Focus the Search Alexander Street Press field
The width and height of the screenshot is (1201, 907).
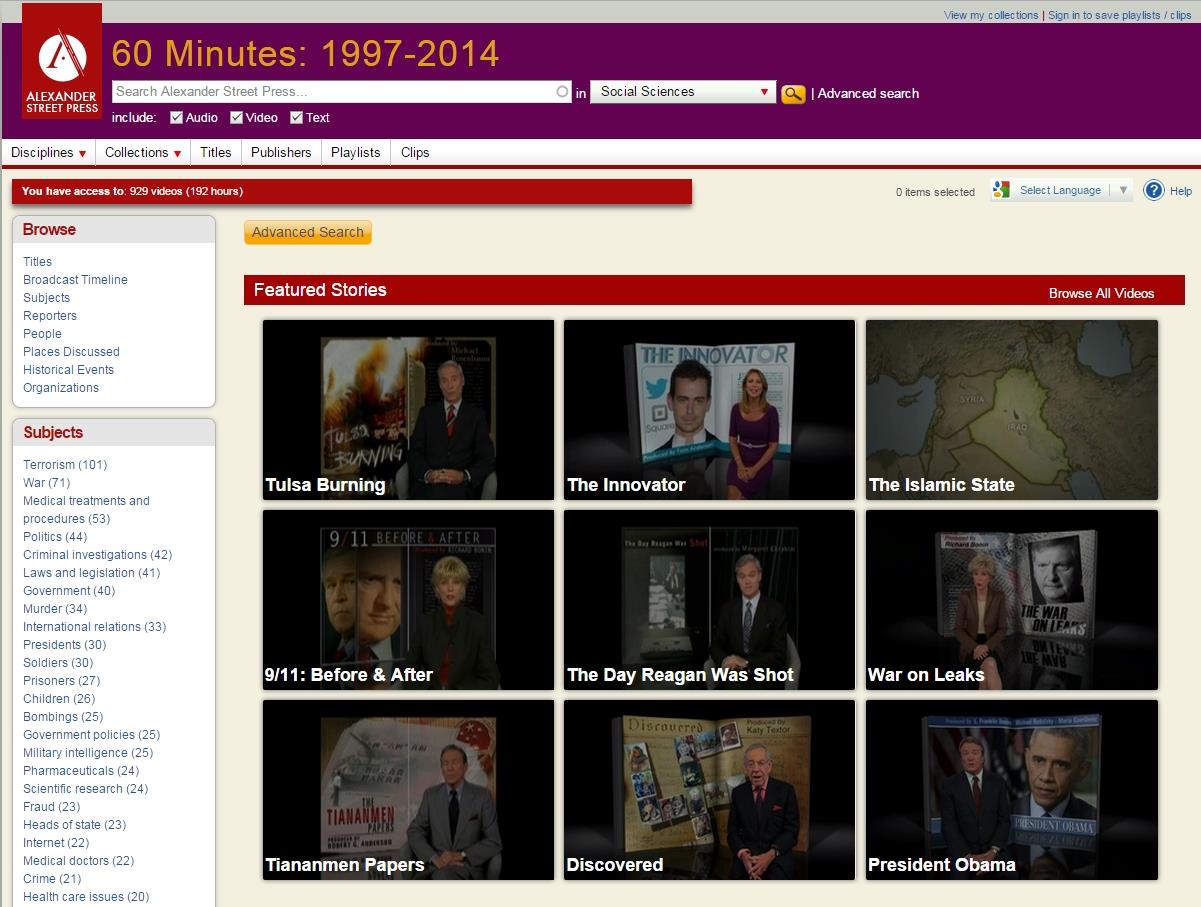point(341,92)
